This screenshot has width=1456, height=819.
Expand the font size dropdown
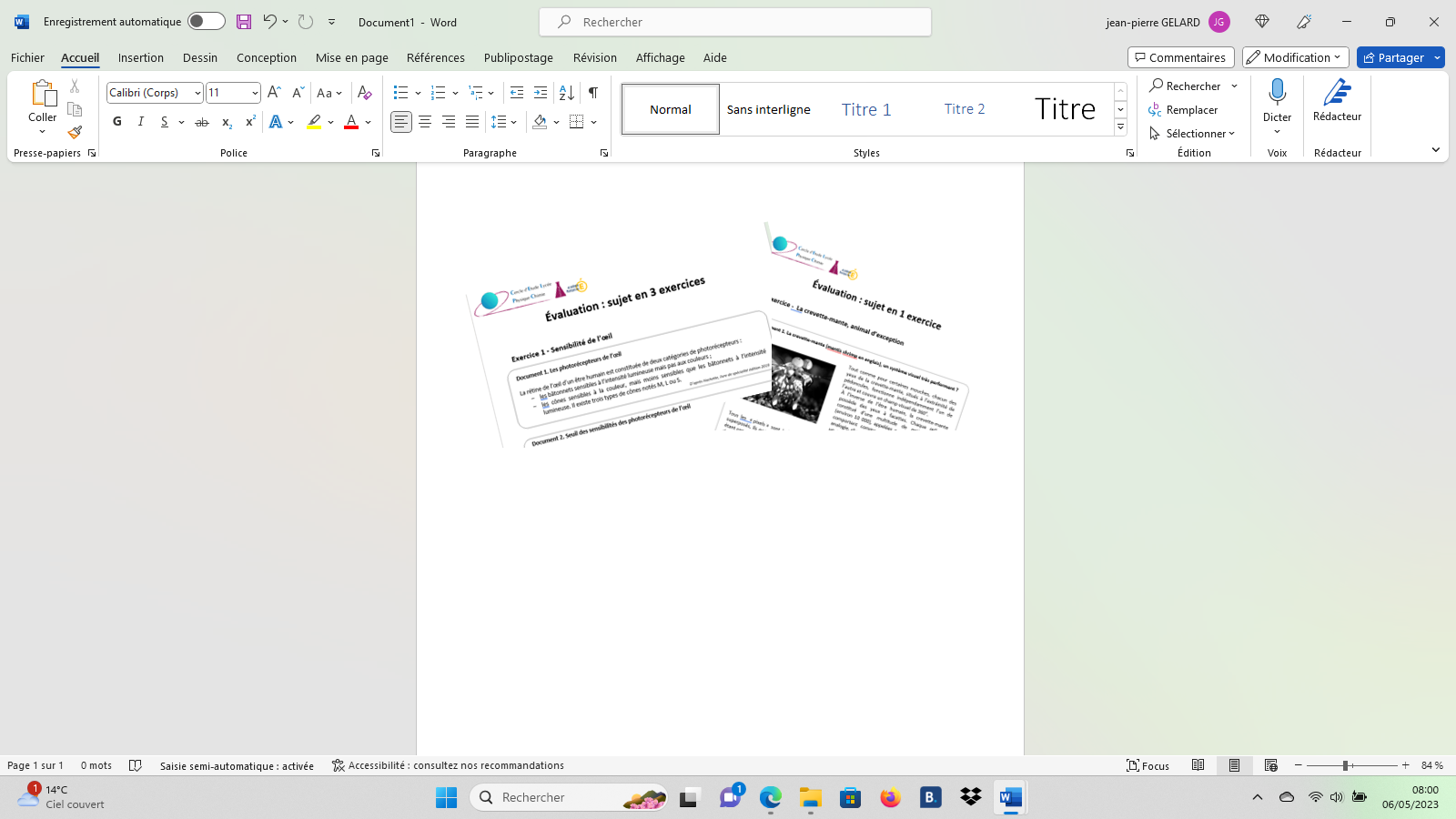255,93
